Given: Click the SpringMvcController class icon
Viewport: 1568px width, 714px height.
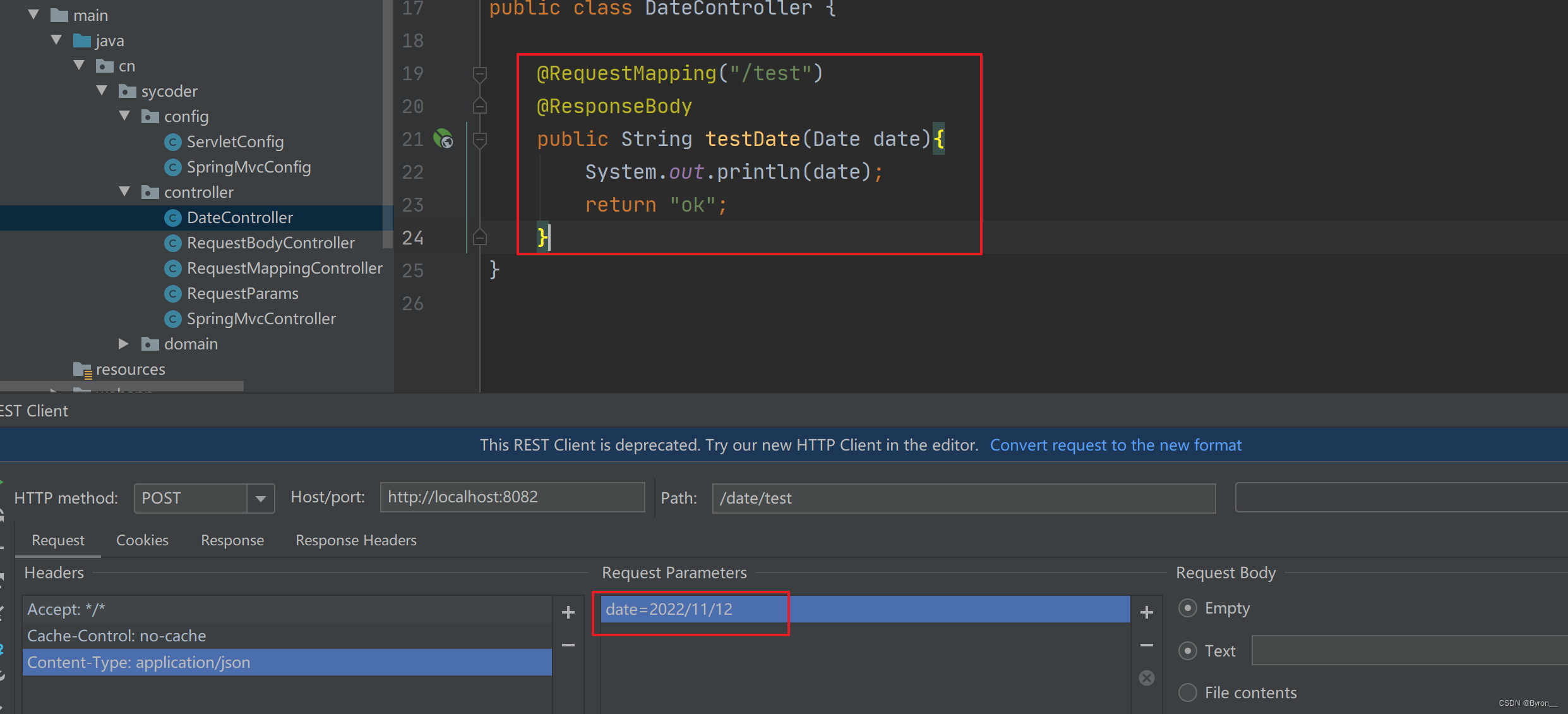Looking at the screenshot, I should coord(173,319).
